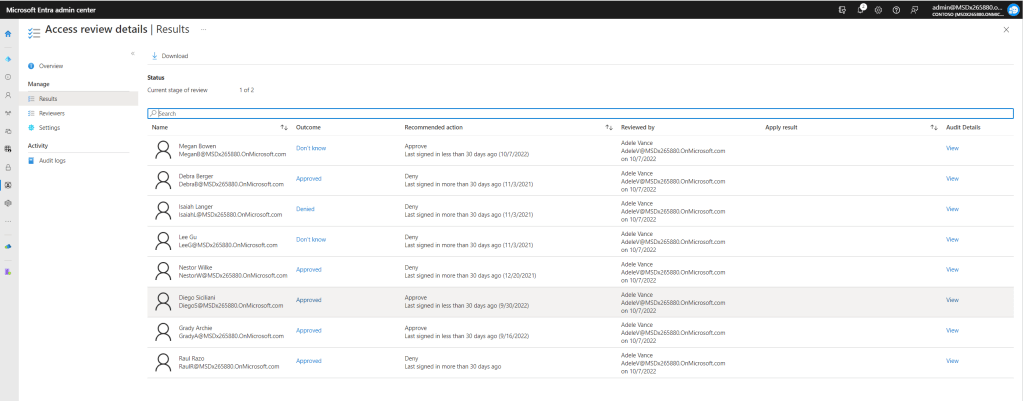Screen dimensions: 1023x401
Task: Click the admin account avatar
Action: (x=1012, y=9)
